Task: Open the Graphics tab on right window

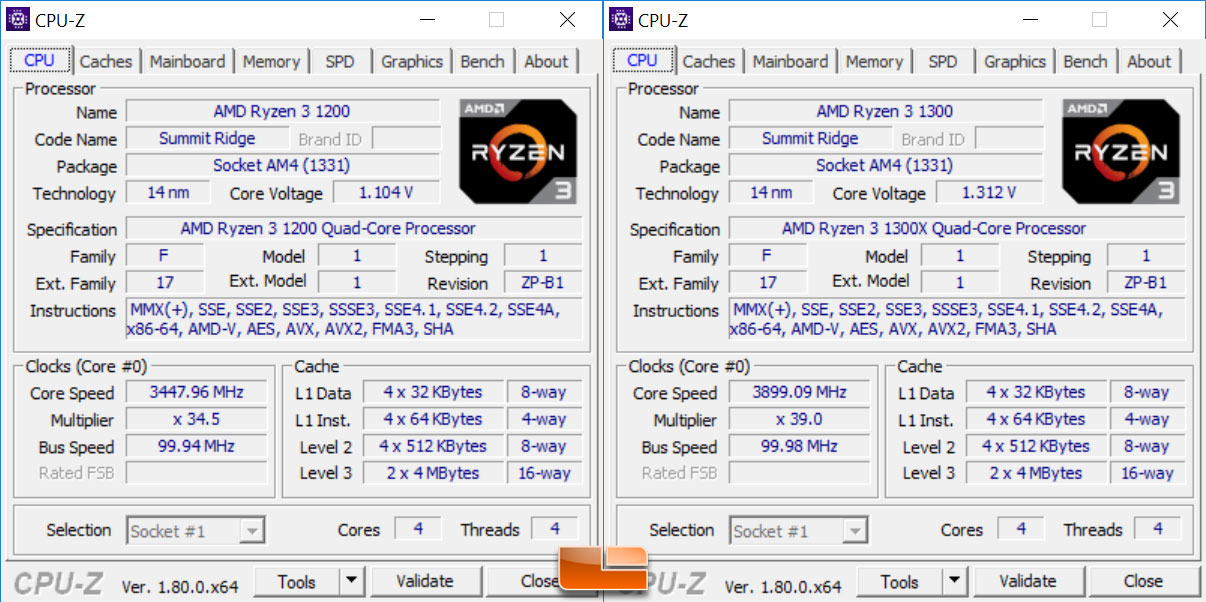Action: point(1014,61)
